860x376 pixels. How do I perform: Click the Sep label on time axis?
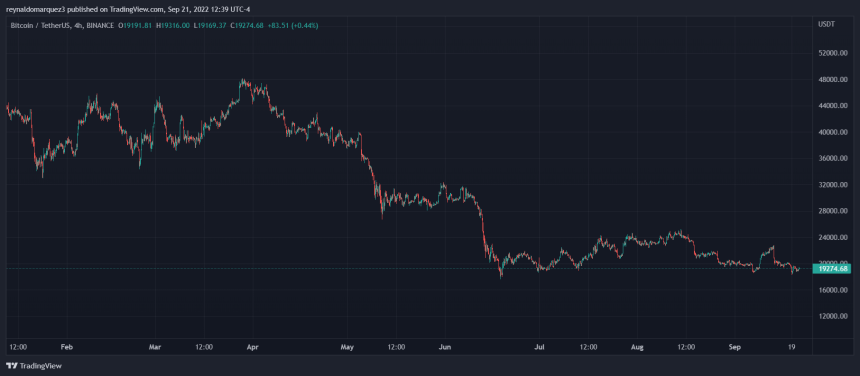(735, 347)
